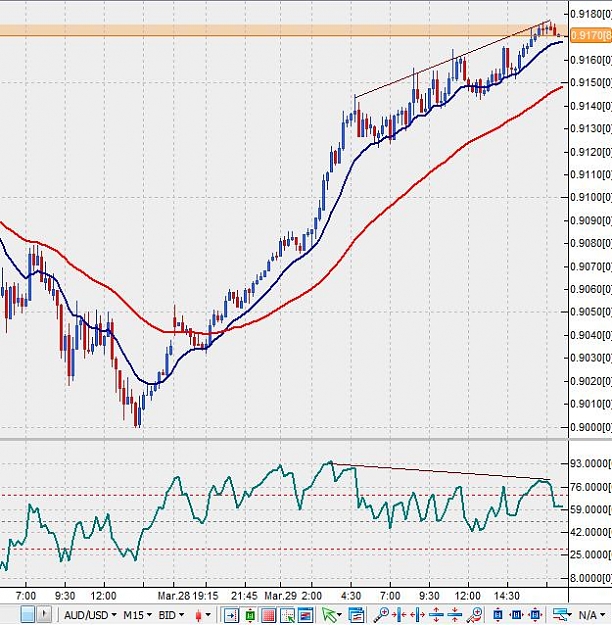
Task: Click the chart window icon next to crosshair
Action: point(305,615)
